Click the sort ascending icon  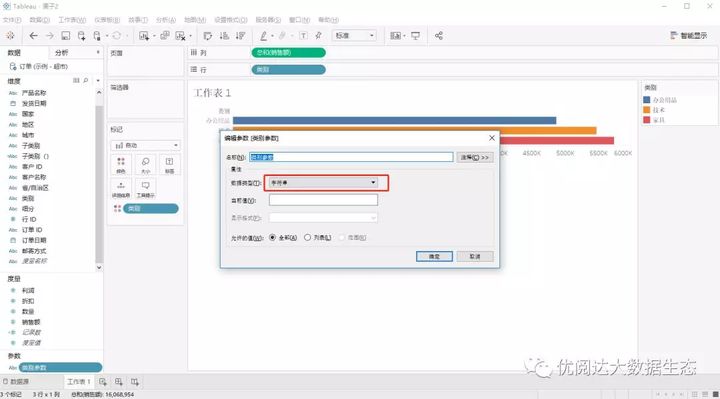(x=224, y=35)
